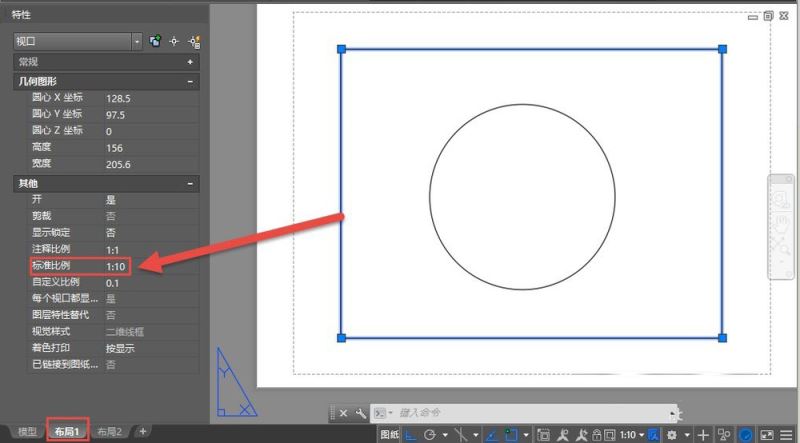Screen dimensions: 800x443
Task: Close the command line with X icon
Action: [x=343, y=412]
